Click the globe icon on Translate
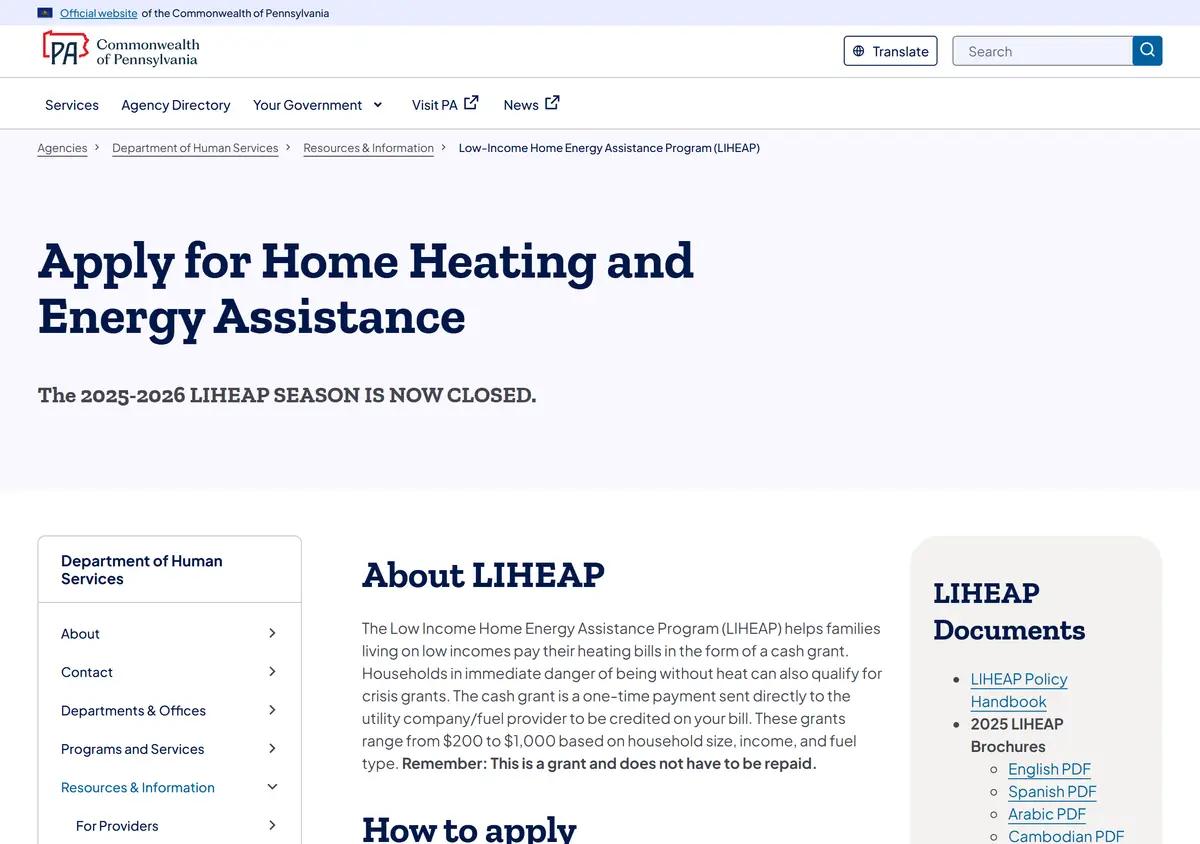Viewport: 1200px width, 844px height. pyautogui.click(x=859, y=51)
